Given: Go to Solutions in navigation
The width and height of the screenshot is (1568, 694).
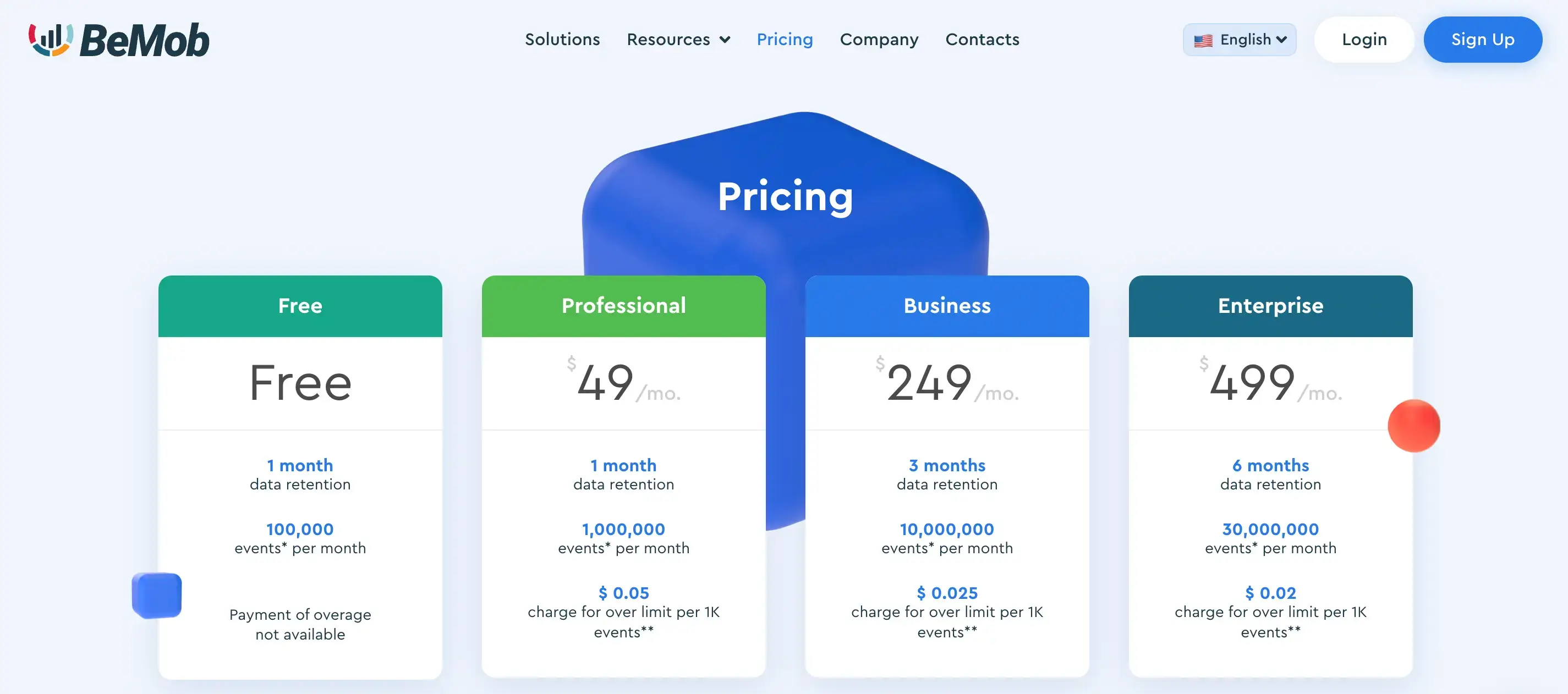Looking at the screenshot, I should point(562,40).
